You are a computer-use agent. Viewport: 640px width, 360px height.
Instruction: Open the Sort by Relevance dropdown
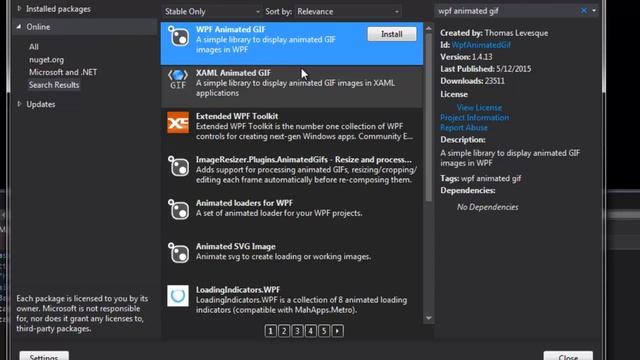pos(348,11)
